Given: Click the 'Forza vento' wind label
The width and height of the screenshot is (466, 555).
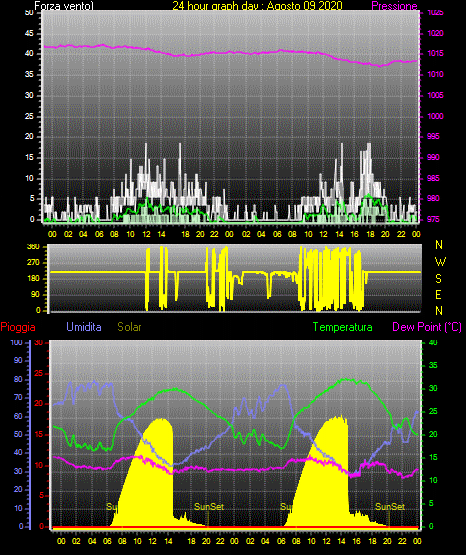Looking at the screenshot, I should tap(64, 6).
